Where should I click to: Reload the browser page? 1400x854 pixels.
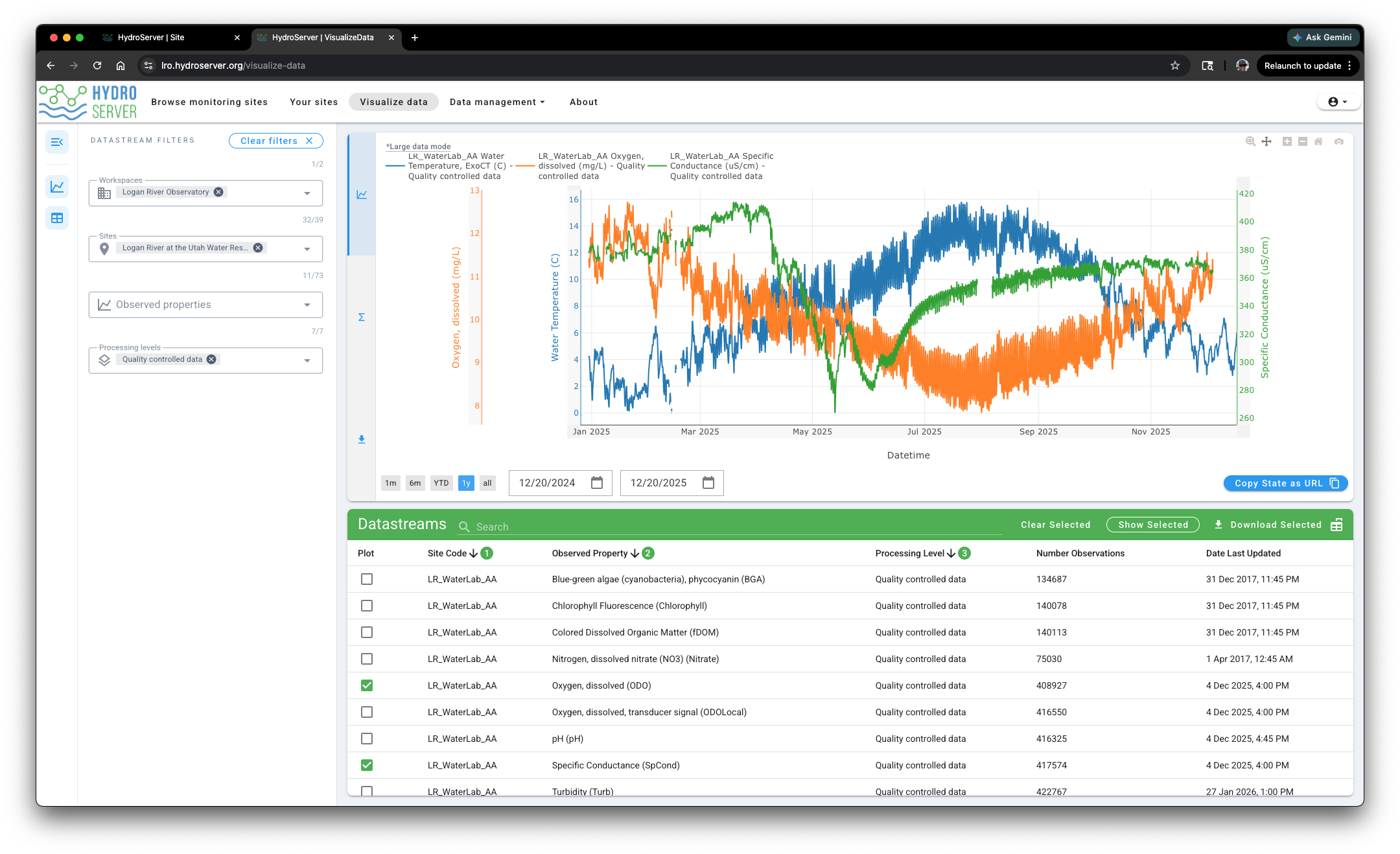97,65
